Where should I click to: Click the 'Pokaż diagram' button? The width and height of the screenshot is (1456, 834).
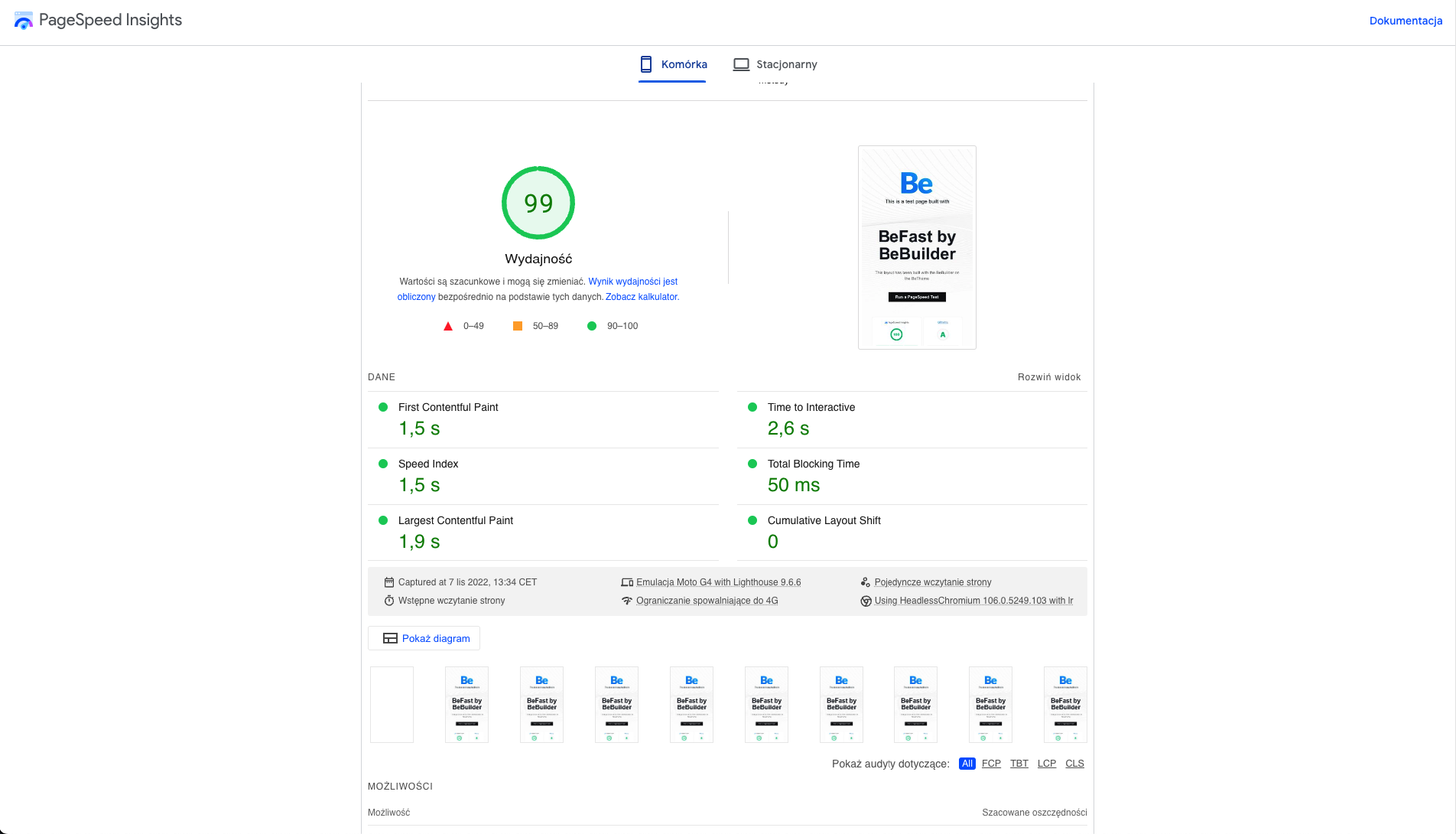point(424,638)
